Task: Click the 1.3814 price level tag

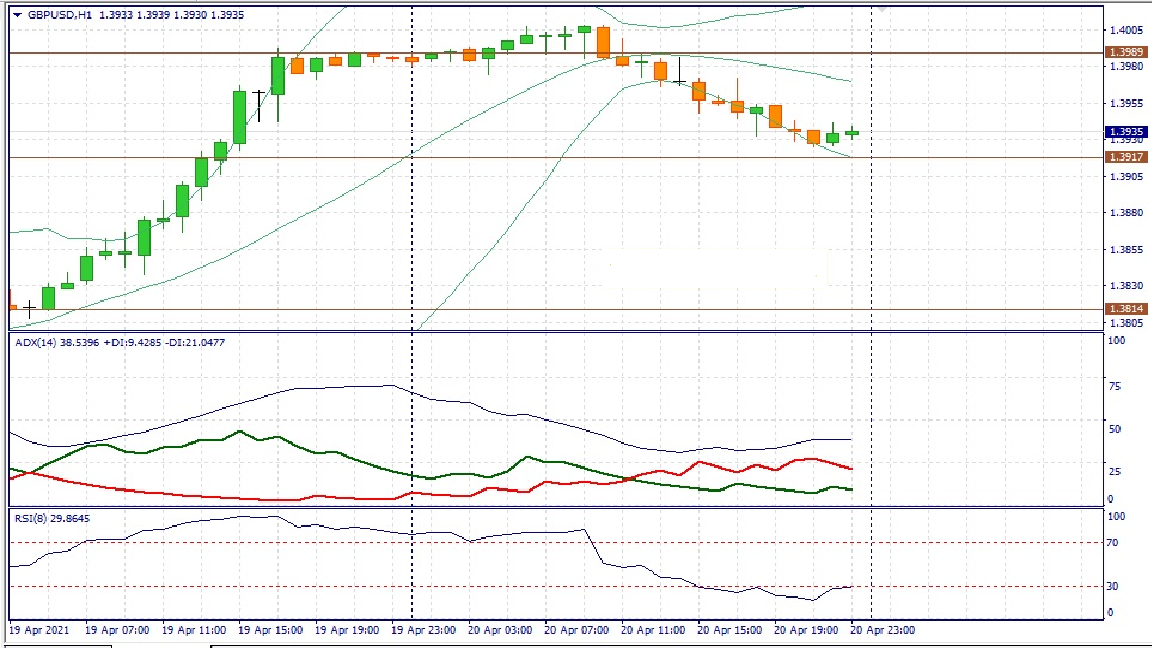Action: [1125, 310]
